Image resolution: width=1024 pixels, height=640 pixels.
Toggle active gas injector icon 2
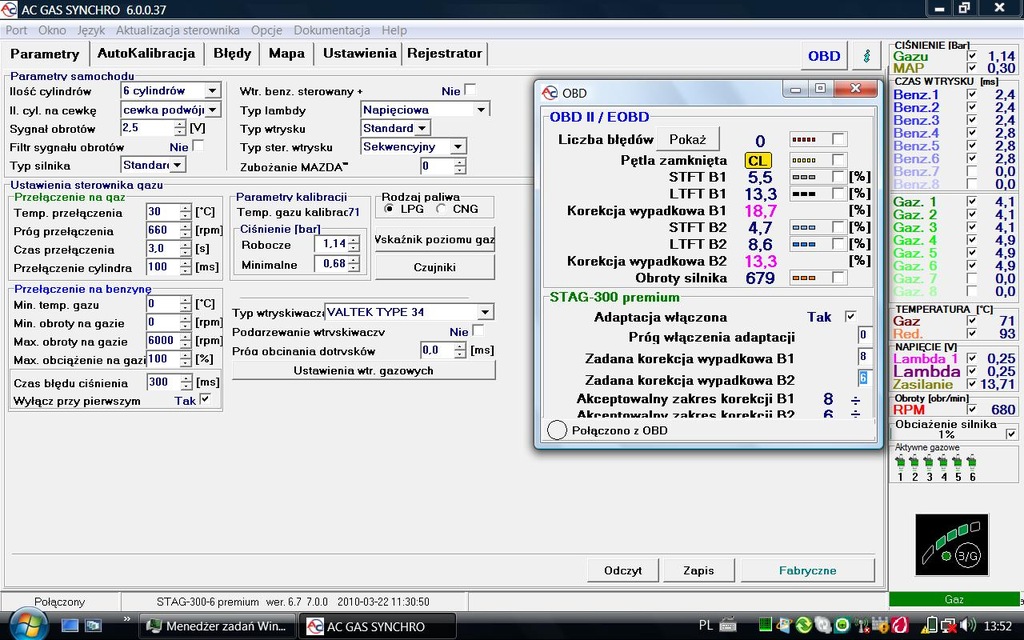[914, 464]
